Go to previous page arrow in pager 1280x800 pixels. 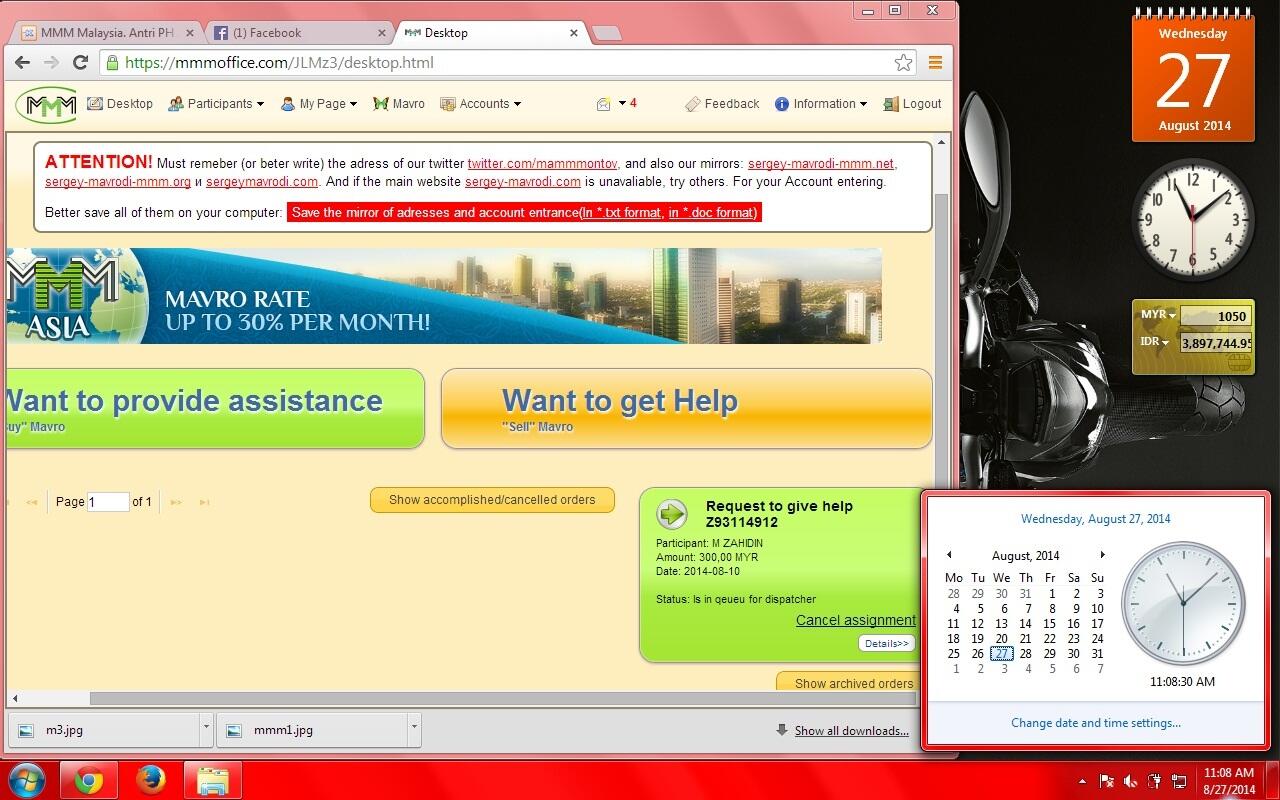point(32,502)
